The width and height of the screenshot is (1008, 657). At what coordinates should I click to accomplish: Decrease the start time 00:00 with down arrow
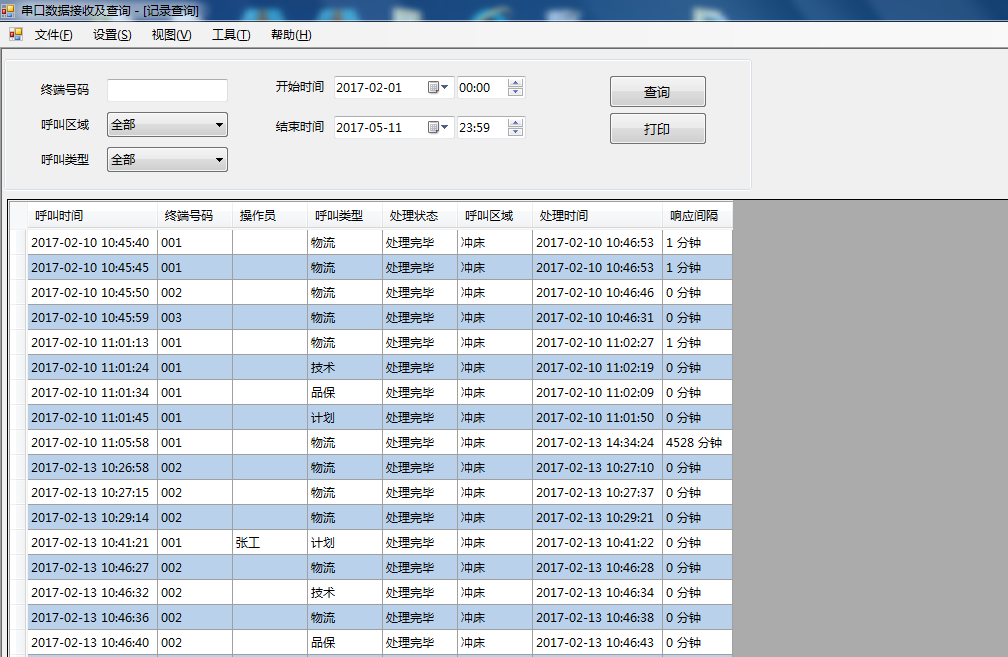515,92
